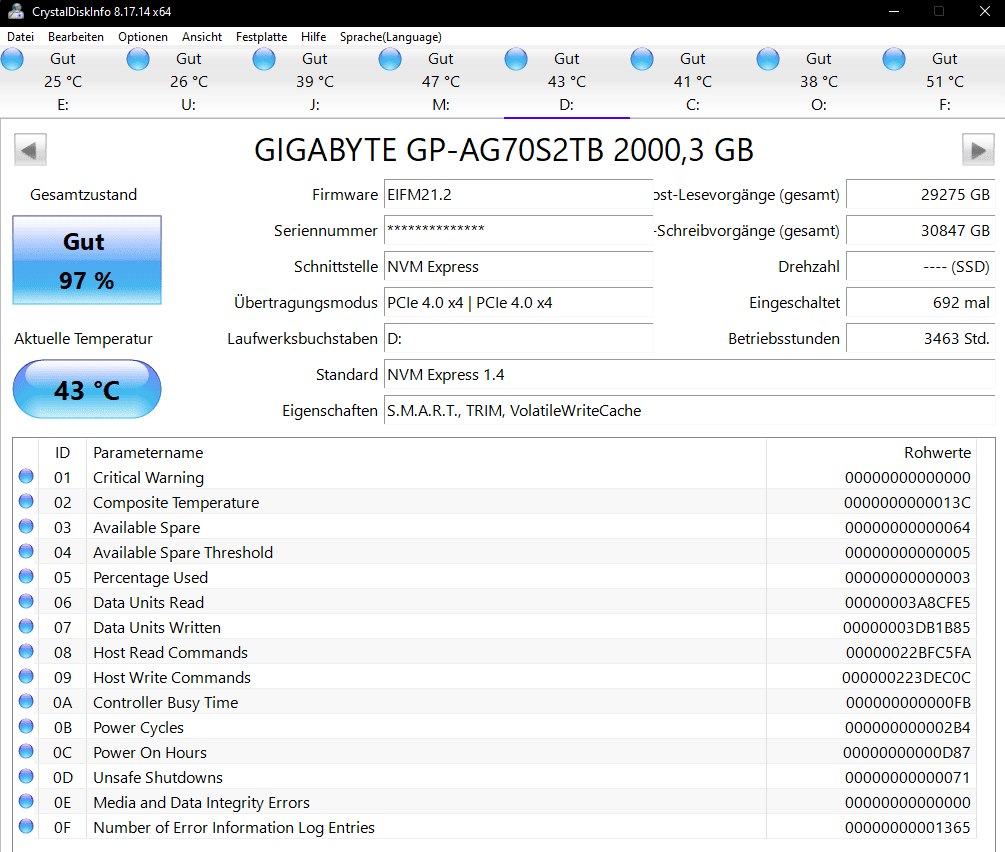The width and height of the screenshot is (1005, 852).
Task: Click the status orb for Controller Busy Time
Action: (26, 701)
